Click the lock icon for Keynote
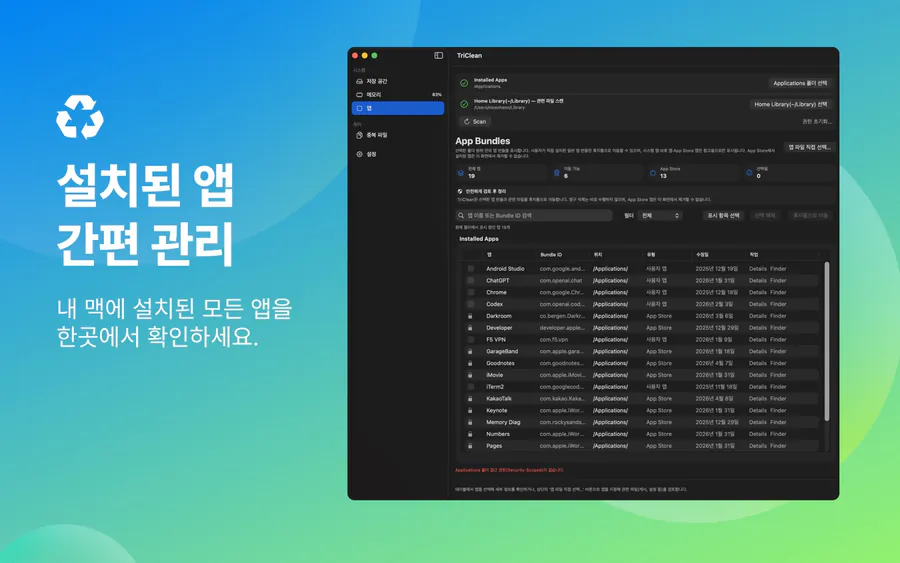The image size is (900, 563). pyautogui.click(x=470, y=410)
